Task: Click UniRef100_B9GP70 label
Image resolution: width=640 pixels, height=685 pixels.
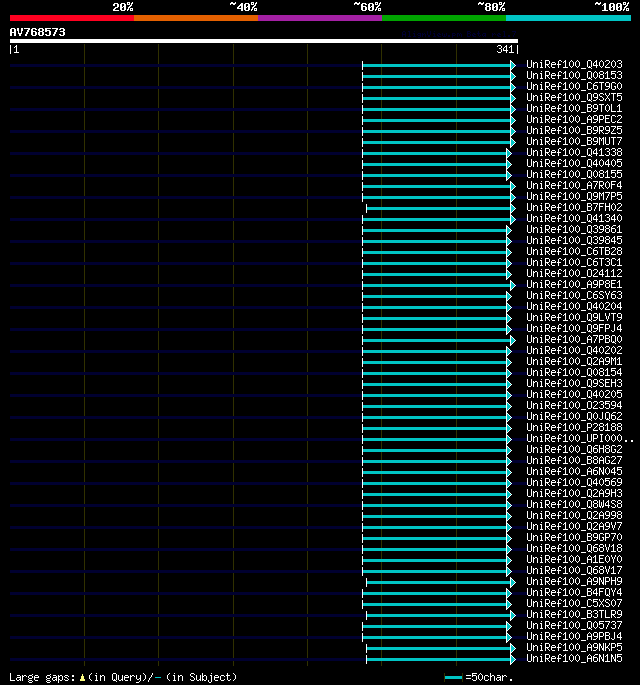Action: [x=574, y=537]
